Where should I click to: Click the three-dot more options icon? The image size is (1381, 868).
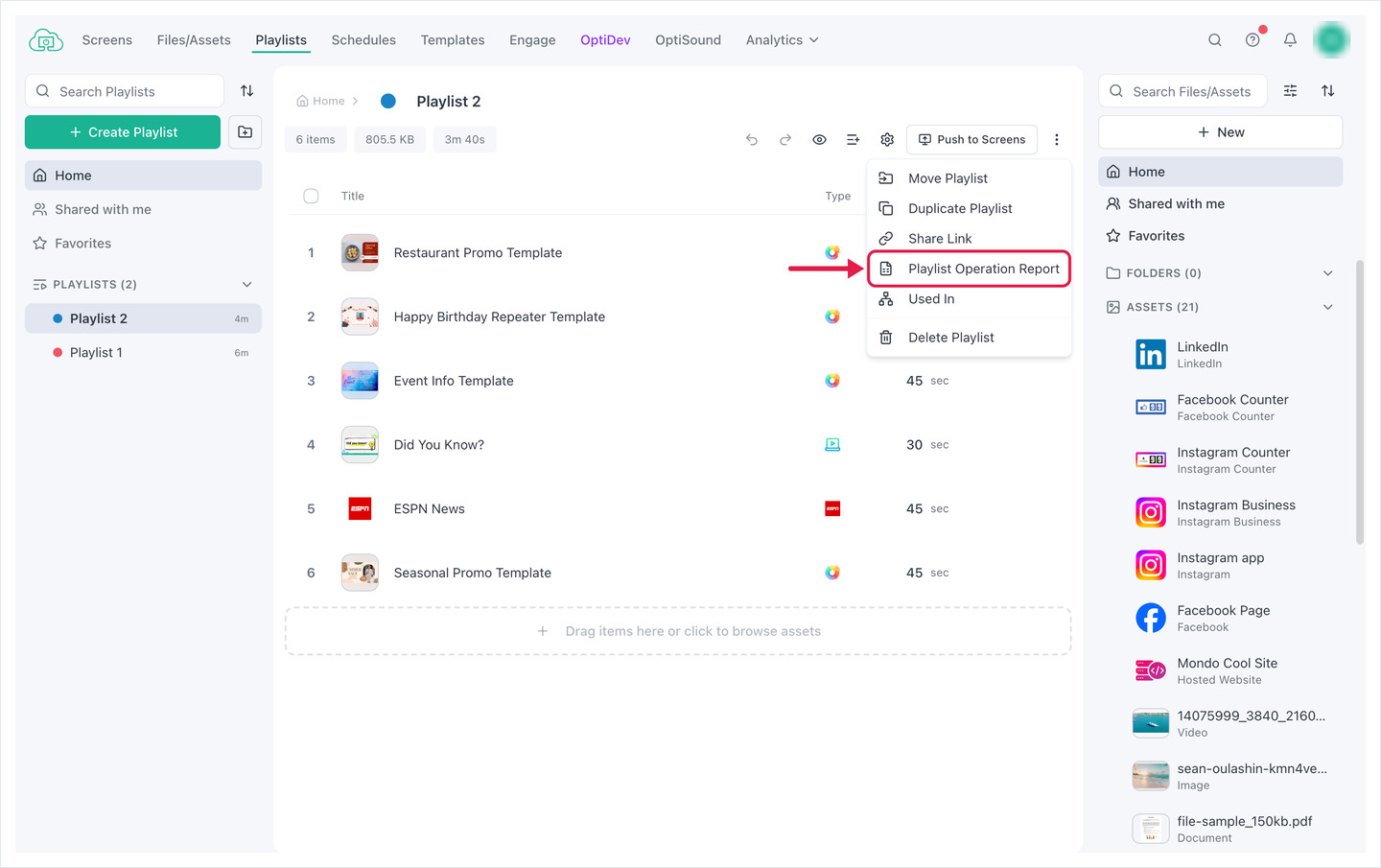click(x=1057, y=140)
